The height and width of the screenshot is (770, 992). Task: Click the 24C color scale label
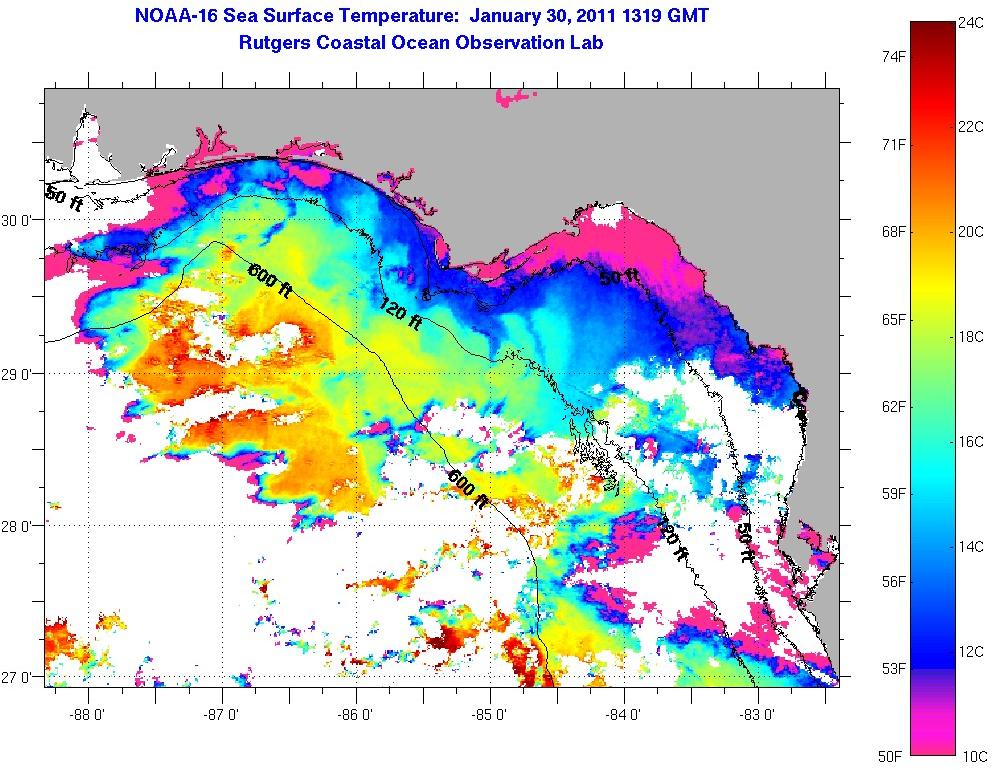click(x=971, y=23)
